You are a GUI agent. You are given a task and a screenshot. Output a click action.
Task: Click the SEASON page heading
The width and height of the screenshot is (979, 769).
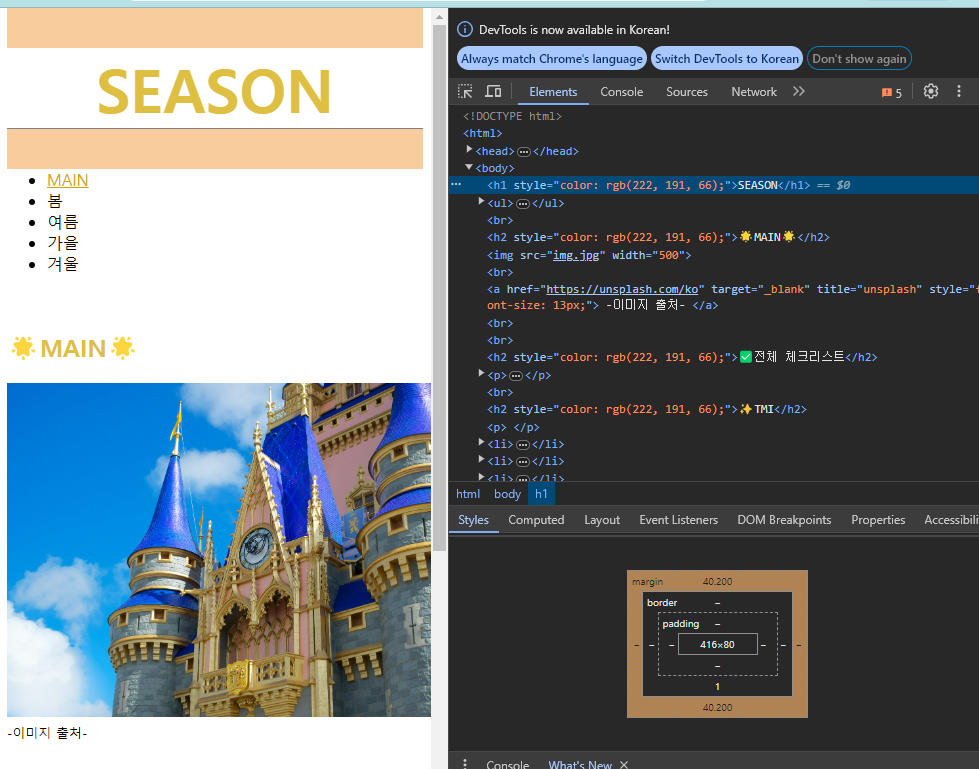click(x=214, y=91)
